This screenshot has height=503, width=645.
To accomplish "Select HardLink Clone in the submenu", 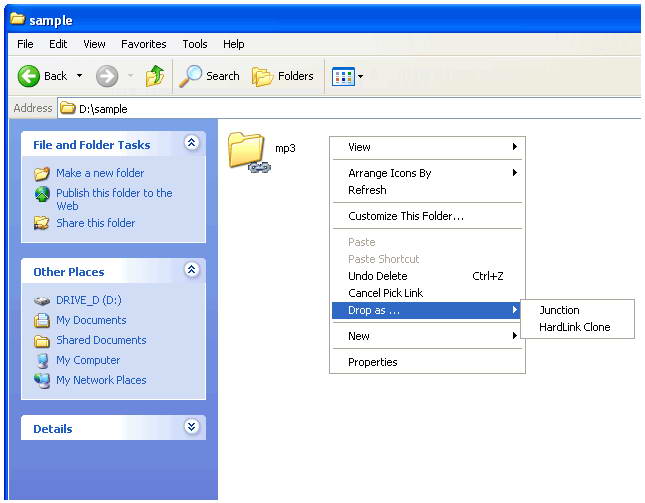I will pos(574,327).
